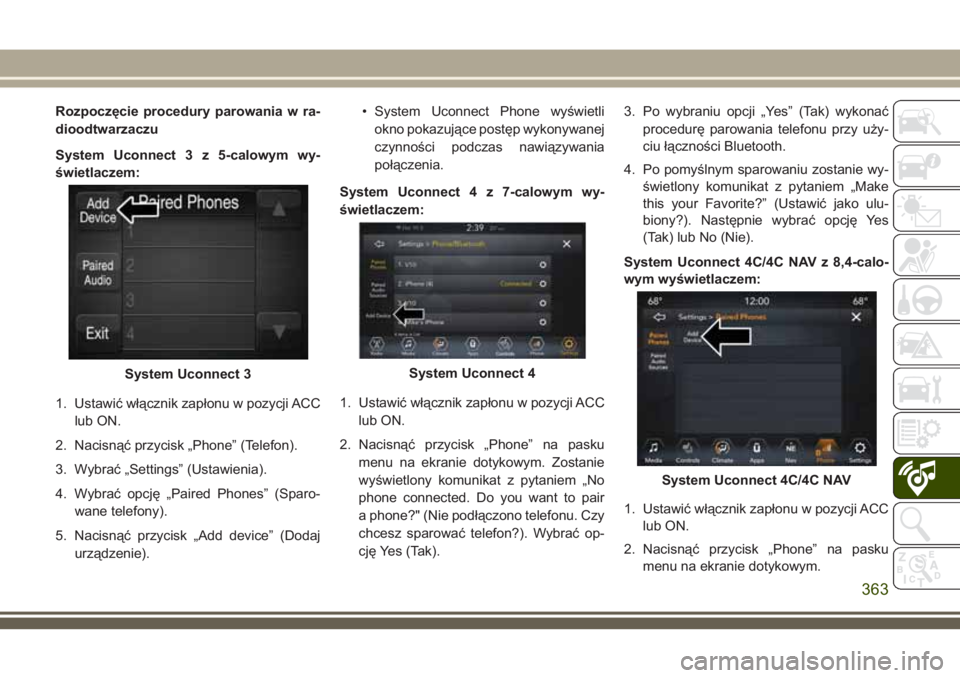Open the technical specifications gear chapter icon
960x678 pixels.
[x=925, y=433]
